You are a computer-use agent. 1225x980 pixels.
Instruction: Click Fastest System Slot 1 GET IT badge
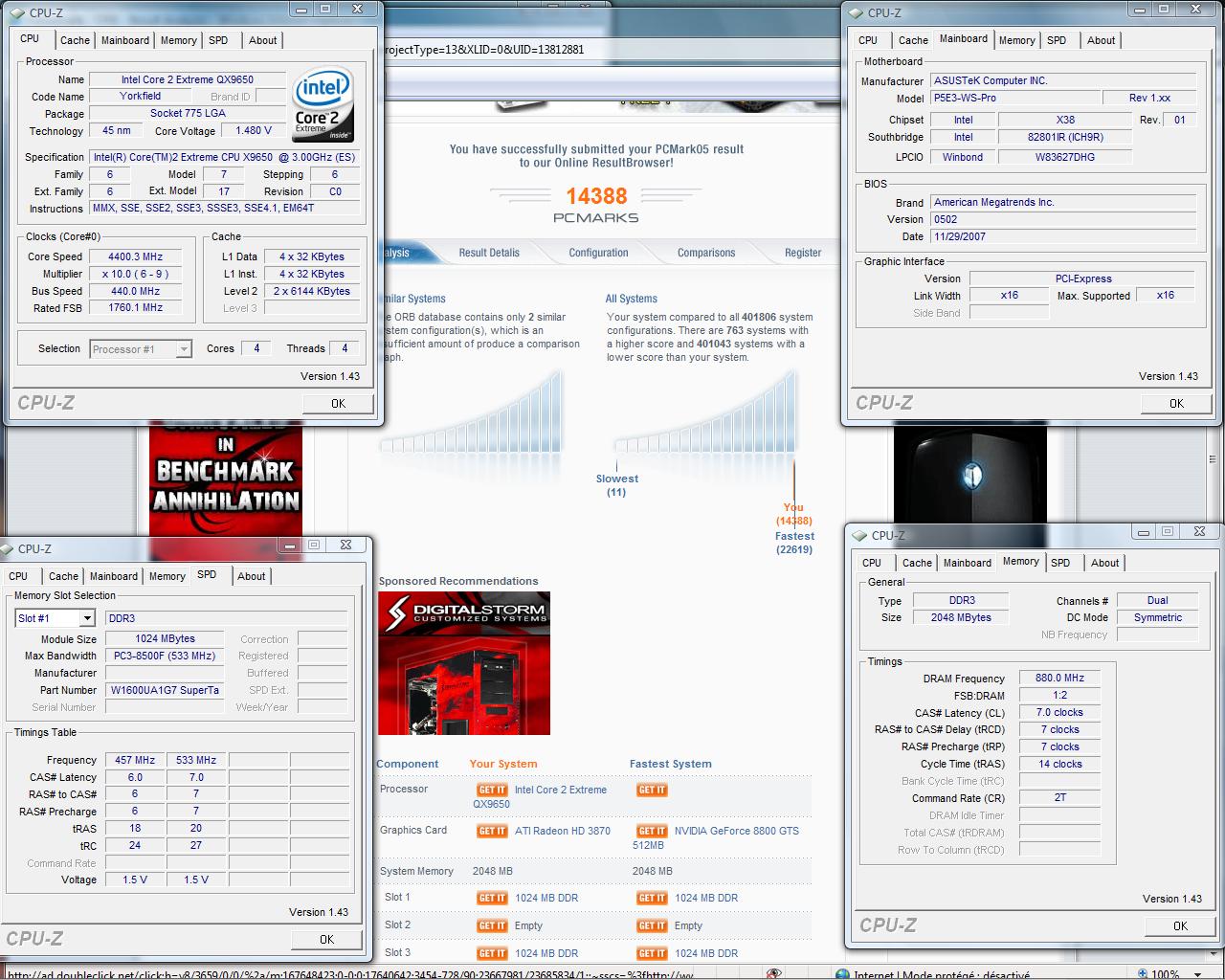coord(652,899)
